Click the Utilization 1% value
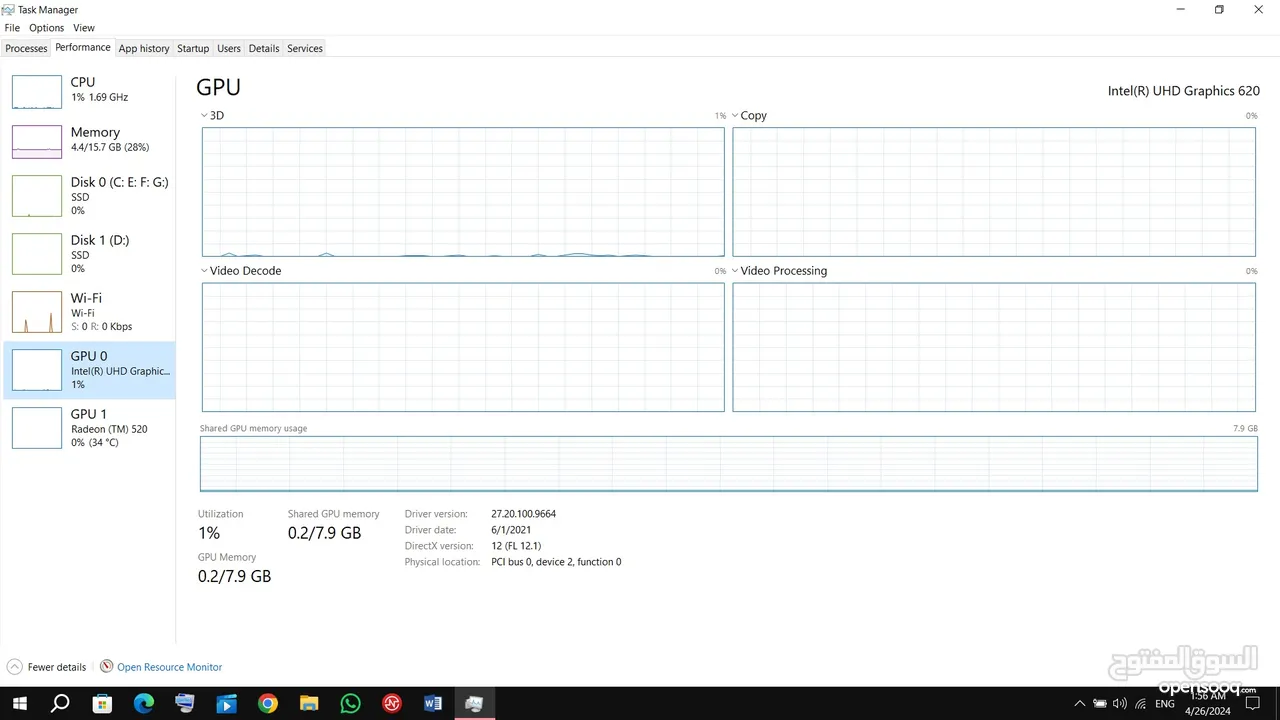 click(209, 533)
